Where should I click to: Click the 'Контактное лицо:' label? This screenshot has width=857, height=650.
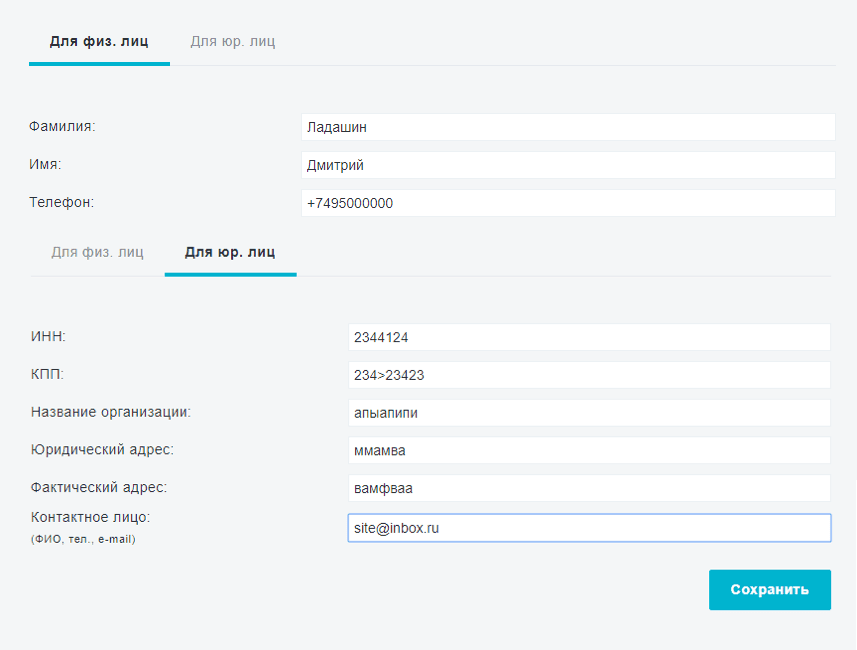point(90,517)
